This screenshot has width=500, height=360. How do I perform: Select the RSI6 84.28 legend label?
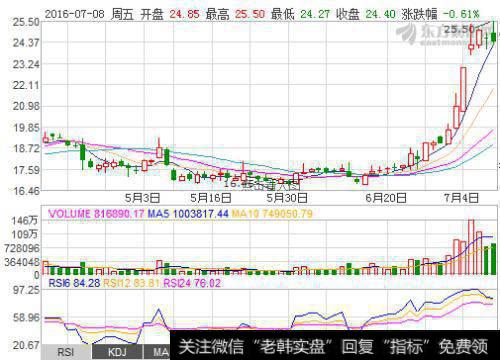tap(74, 283)
